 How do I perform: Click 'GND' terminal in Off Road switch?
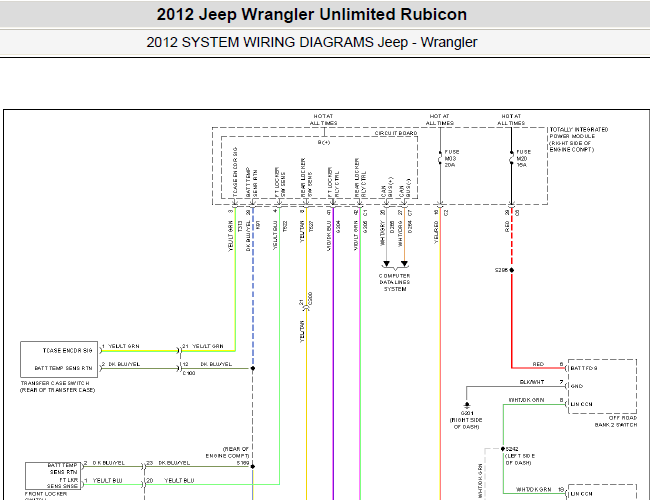pyautogui.click(x=577, y=386)
